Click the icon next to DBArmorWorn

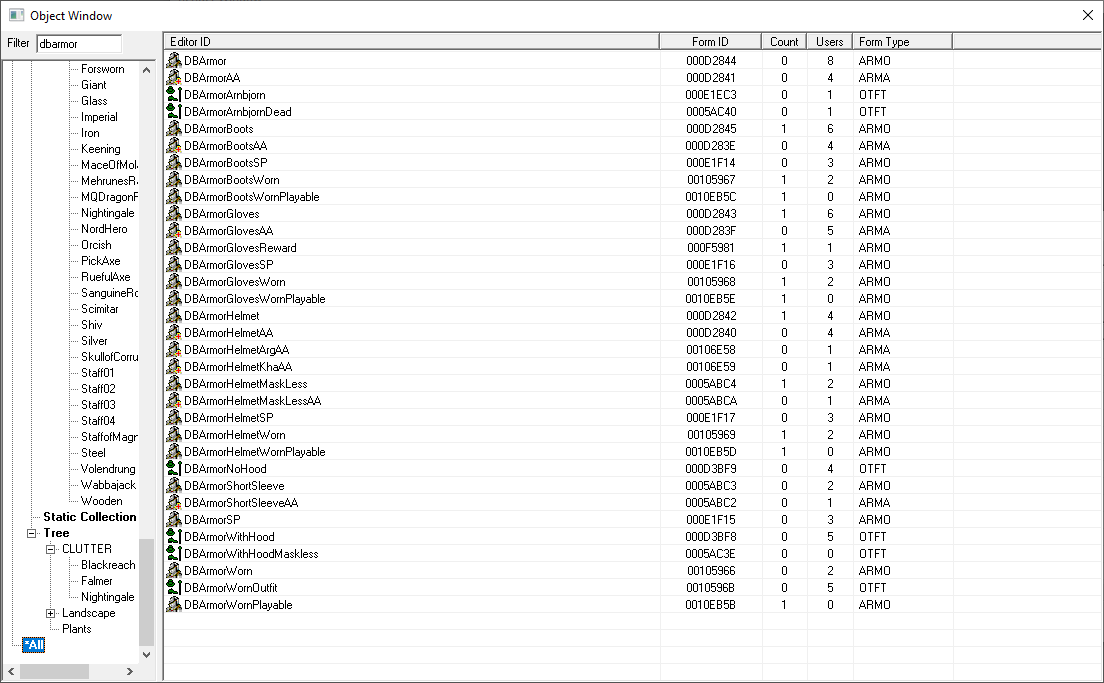click(x=174, y=570)
